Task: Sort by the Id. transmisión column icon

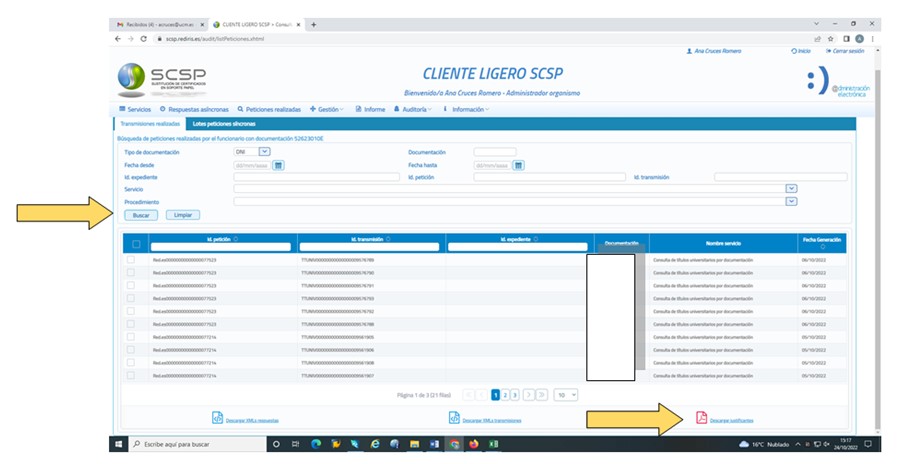Action: click(388, 239)
